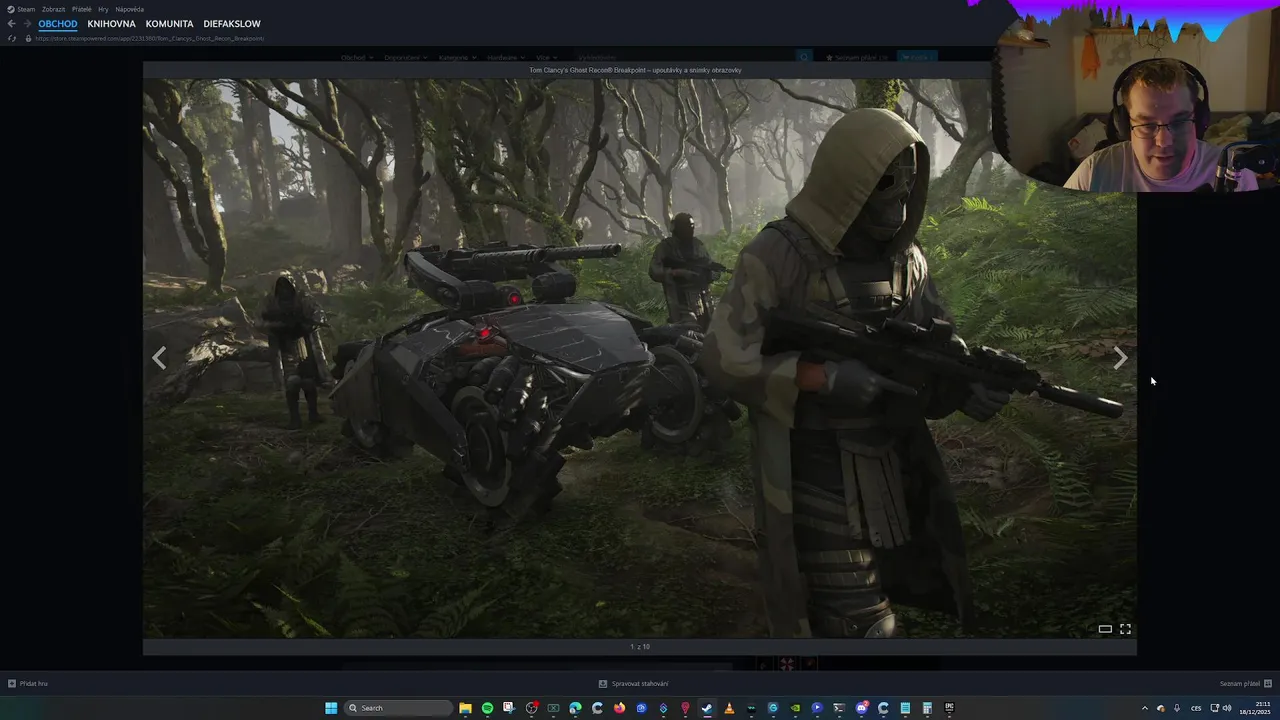This screenshot has height=720, width=1280.
Task: Switch viewer to theater mode rectangle icon
Action: tap(1105, 629)
